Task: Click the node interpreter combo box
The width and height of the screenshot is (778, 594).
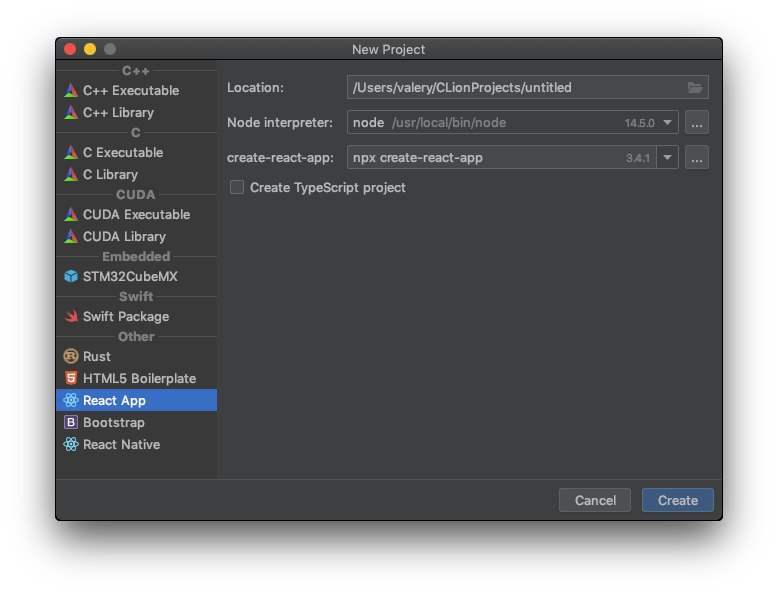Action: tap(513, 123)
